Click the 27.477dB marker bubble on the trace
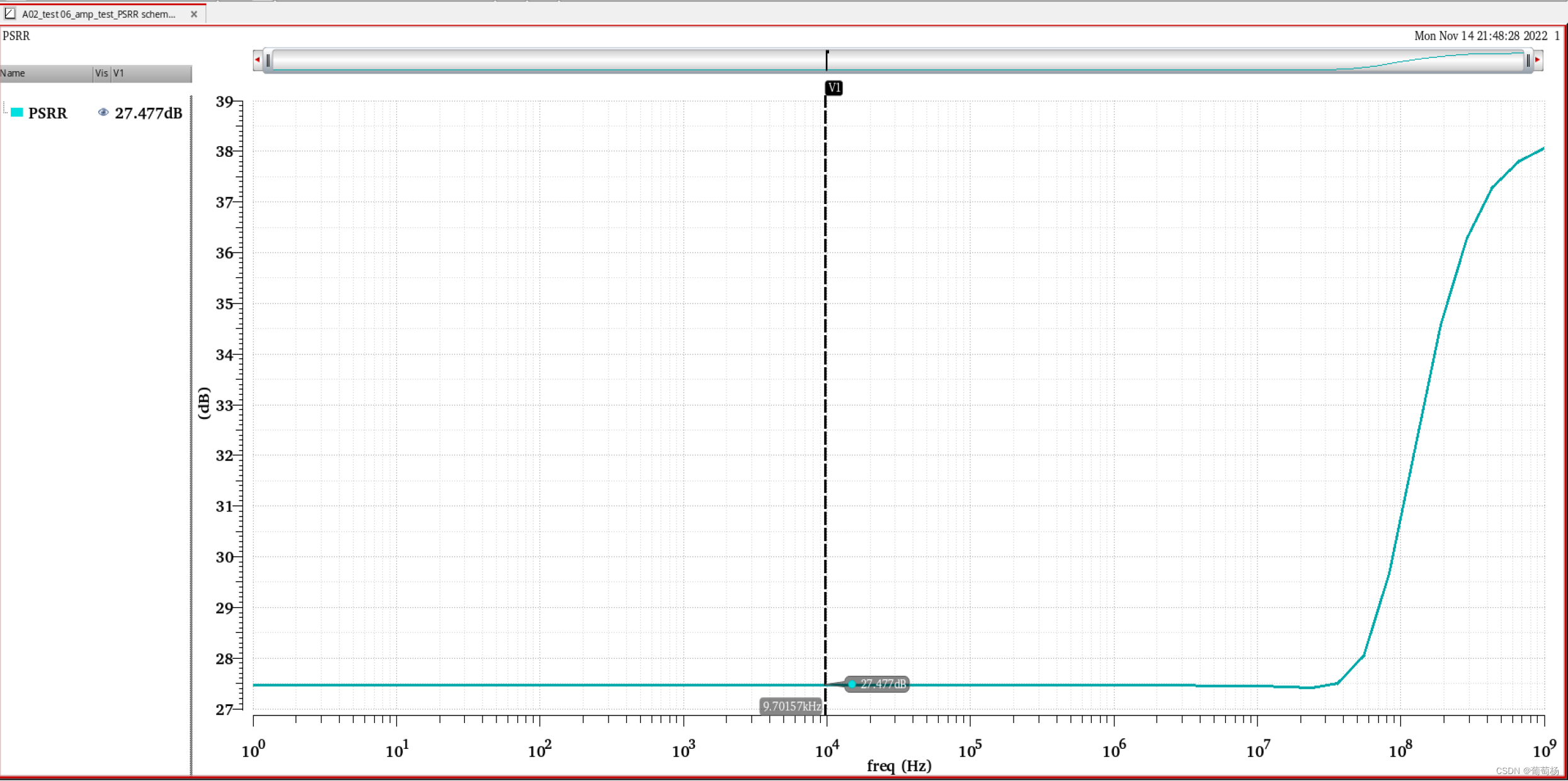 877,684
